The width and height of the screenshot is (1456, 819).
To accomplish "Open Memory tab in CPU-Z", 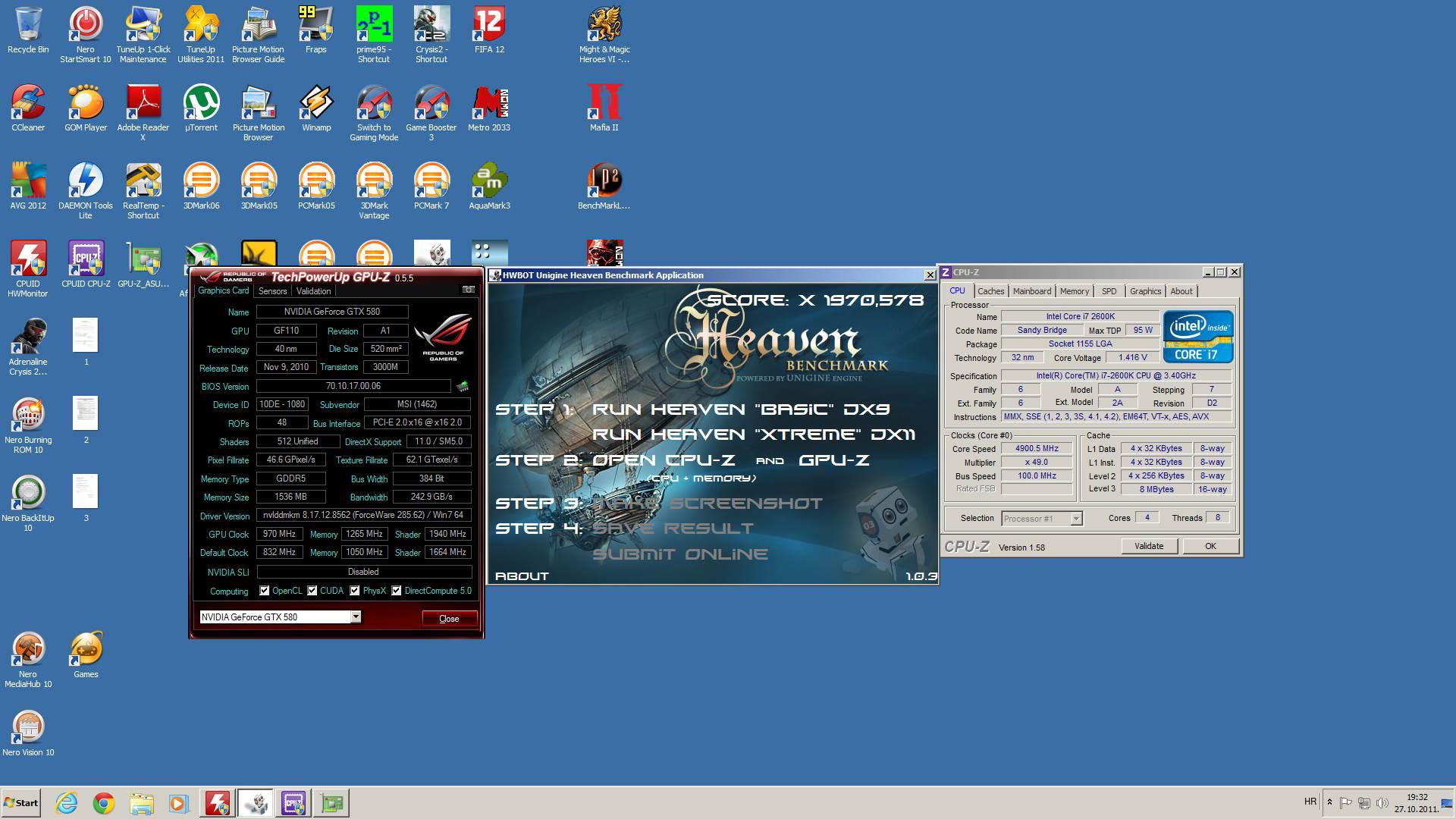I will (x=1075, y=291).
